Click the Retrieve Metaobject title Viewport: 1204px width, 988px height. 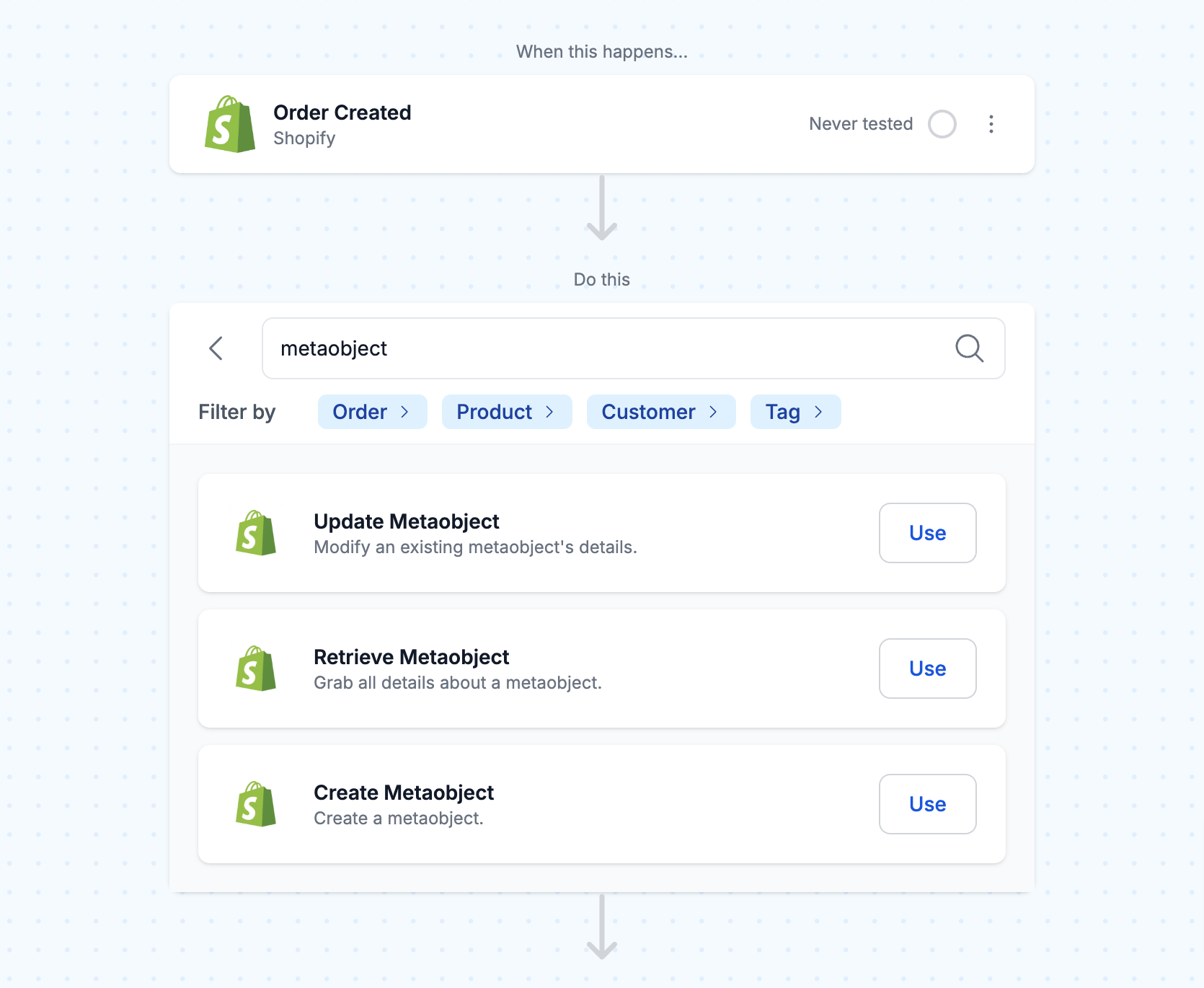pyautogui.click(x=412, y=657)
